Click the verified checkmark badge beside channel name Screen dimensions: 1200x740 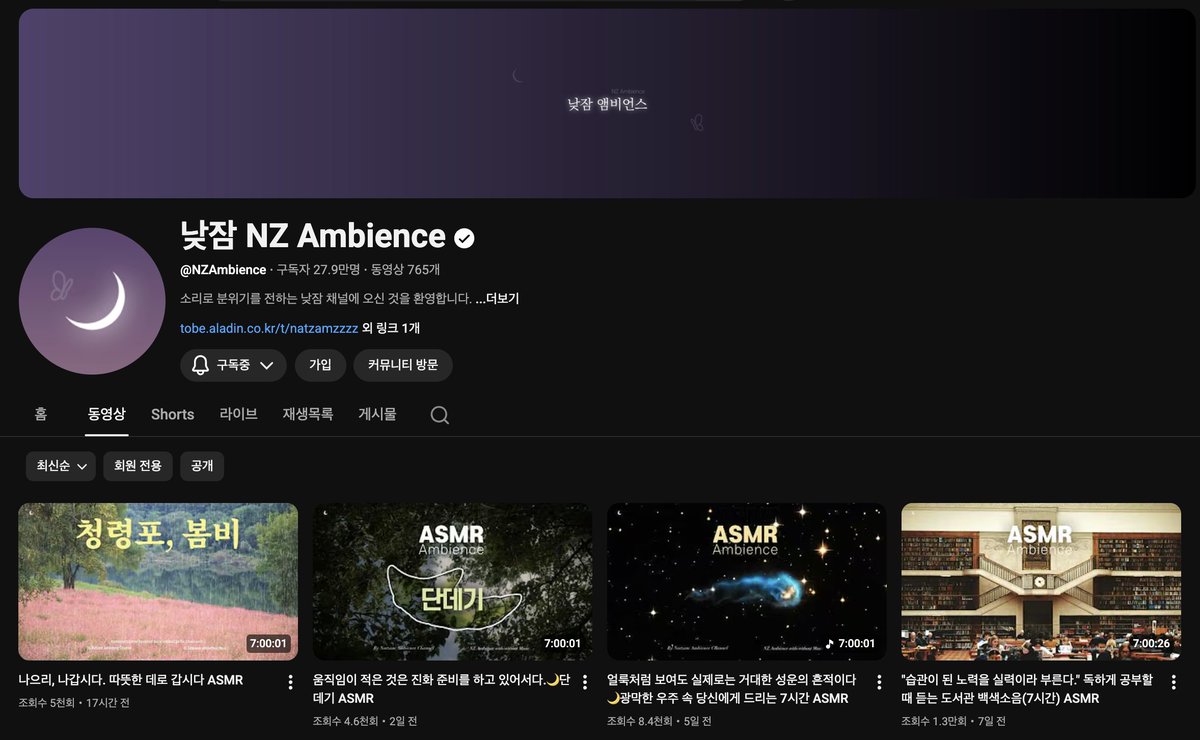(x=464, y=238)
